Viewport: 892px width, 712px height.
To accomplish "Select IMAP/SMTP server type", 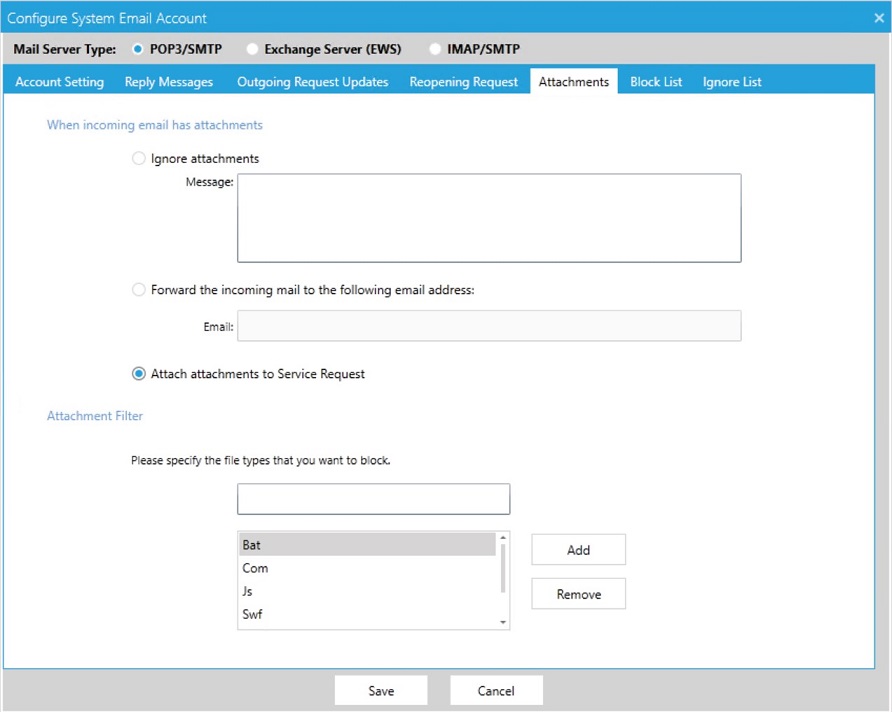I will (435, 48).
